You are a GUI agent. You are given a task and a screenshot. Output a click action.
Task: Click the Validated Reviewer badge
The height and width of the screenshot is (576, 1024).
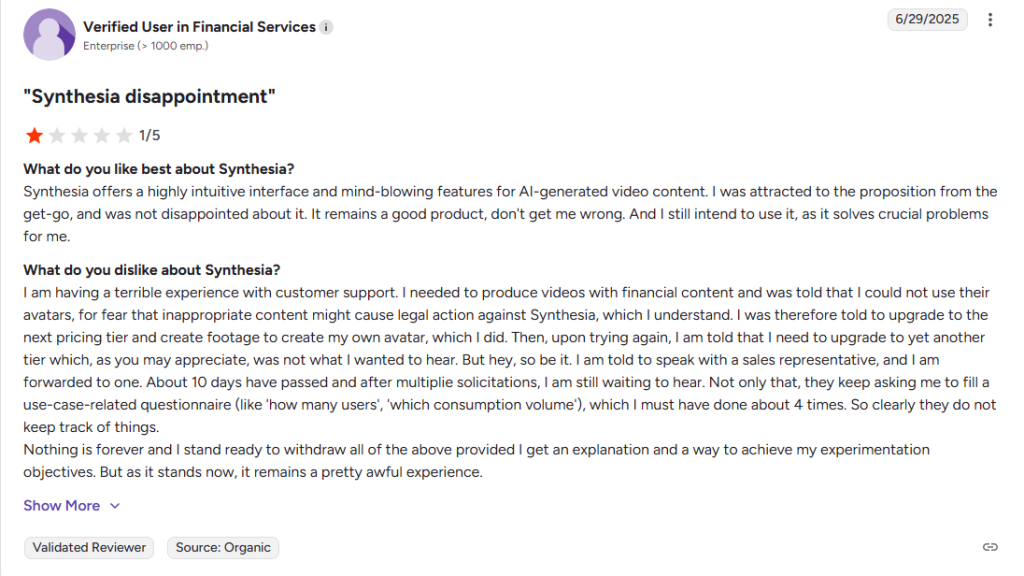click(89, 547)
